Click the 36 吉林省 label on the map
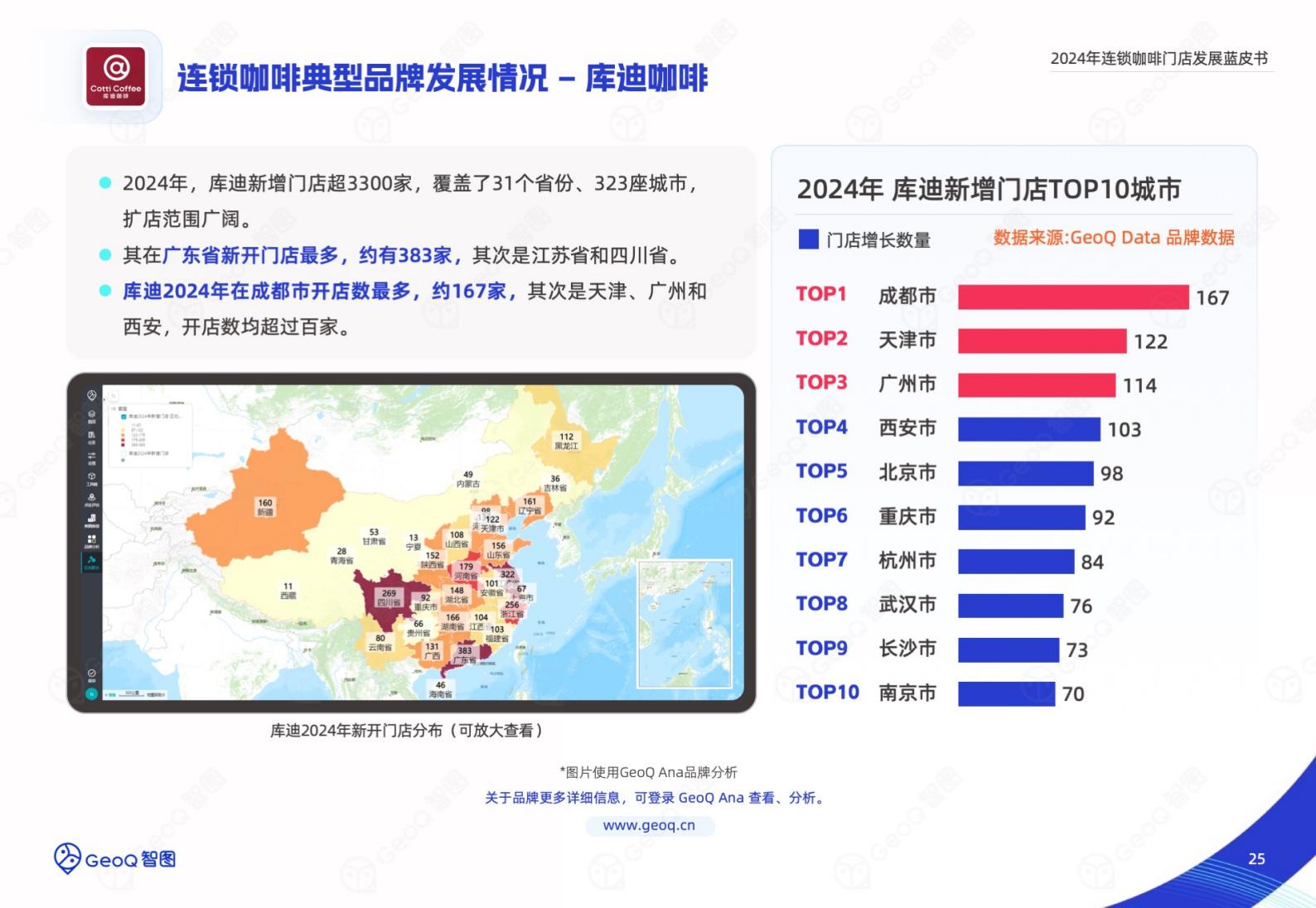The width and height of the screenshot is (1316, 908). [x=555, y=483]
